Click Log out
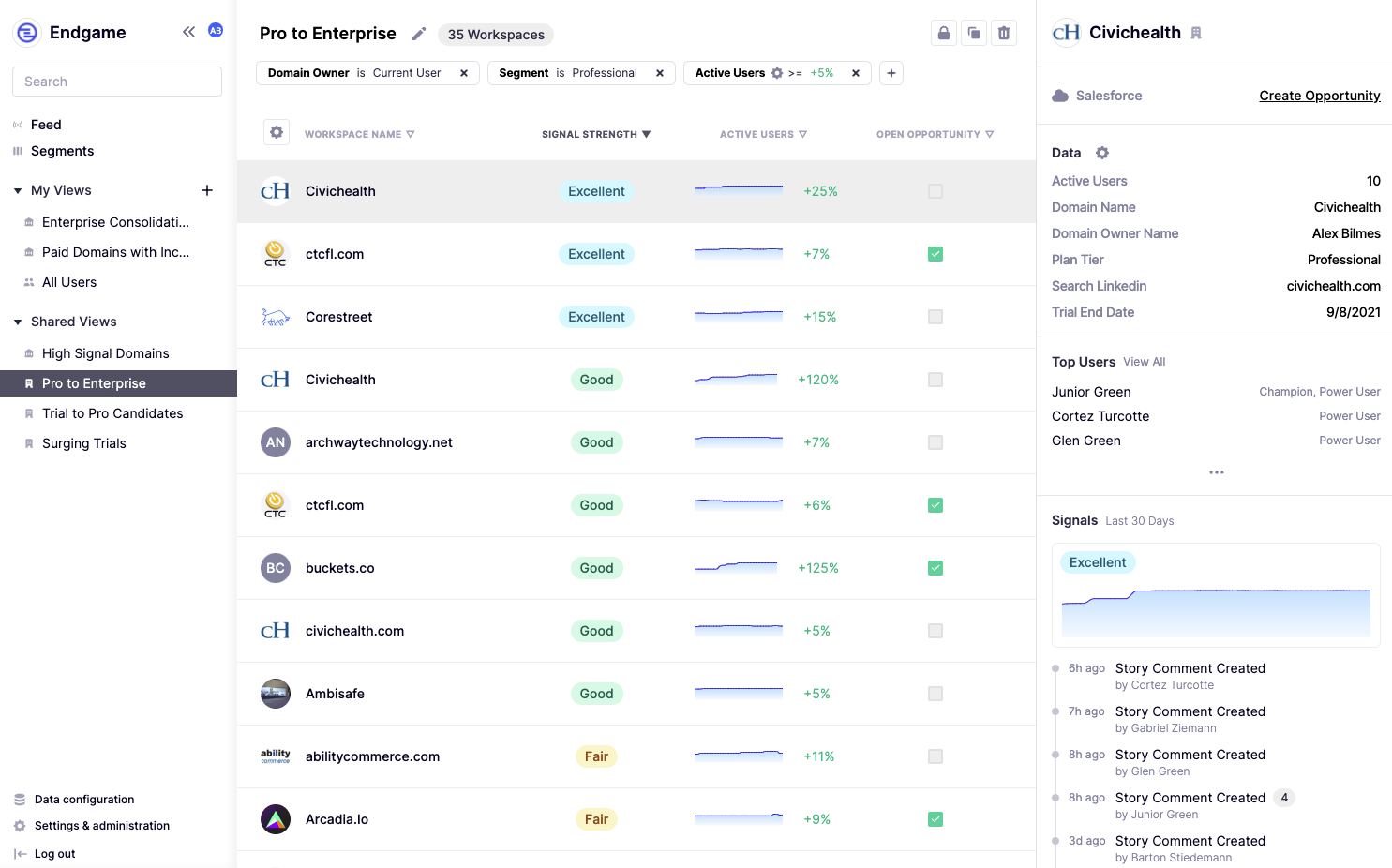1392x868 pixels. click(x=54, y=854)
